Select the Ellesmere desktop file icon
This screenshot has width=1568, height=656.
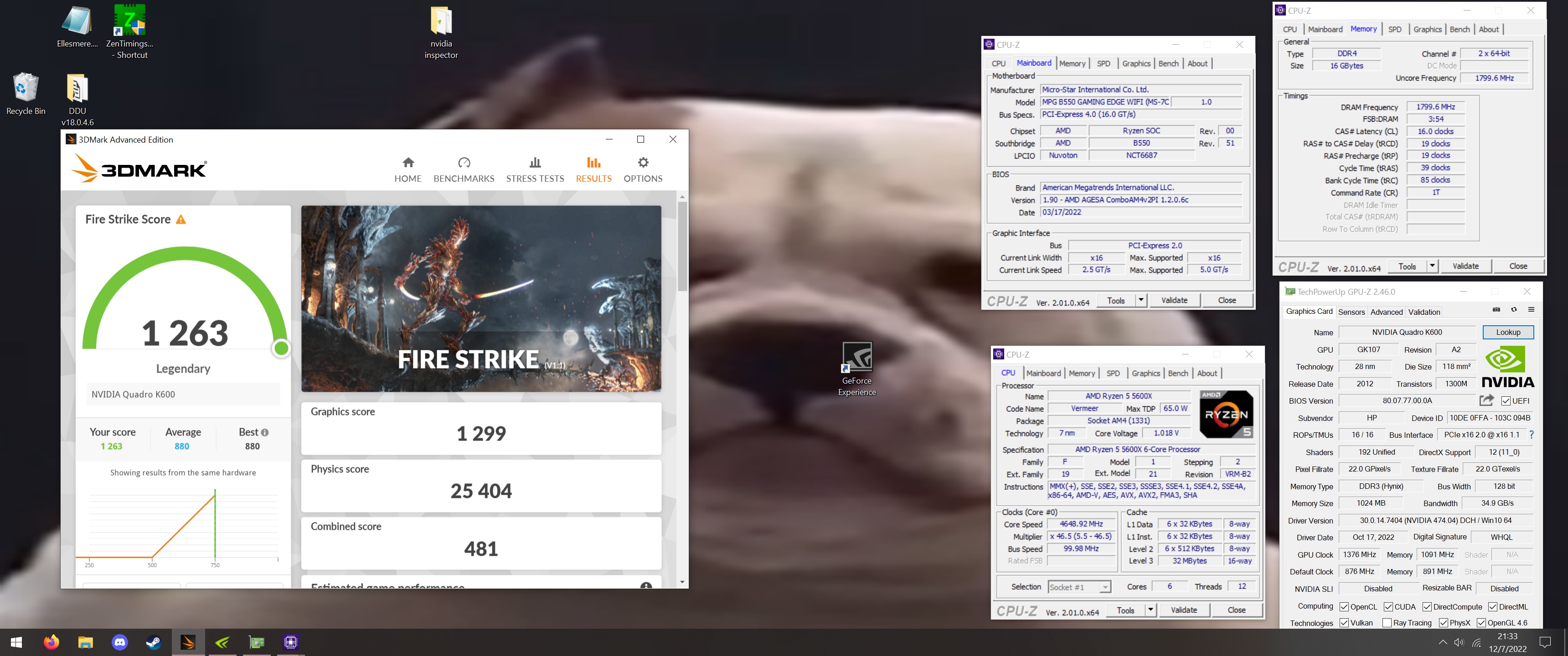click(x=77, y=27)
